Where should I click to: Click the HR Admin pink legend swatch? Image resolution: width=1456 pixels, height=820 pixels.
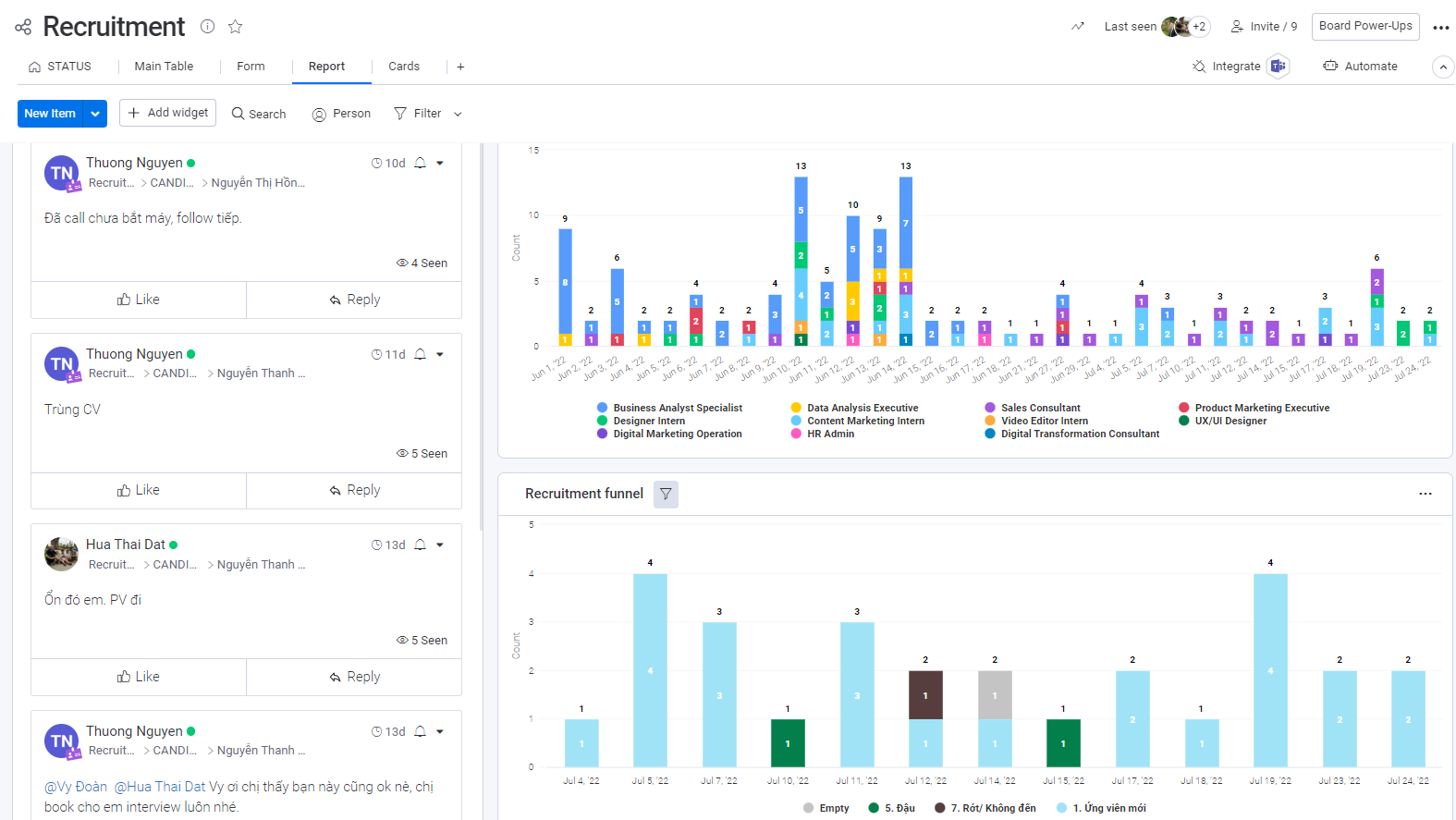tap(796, 434)
